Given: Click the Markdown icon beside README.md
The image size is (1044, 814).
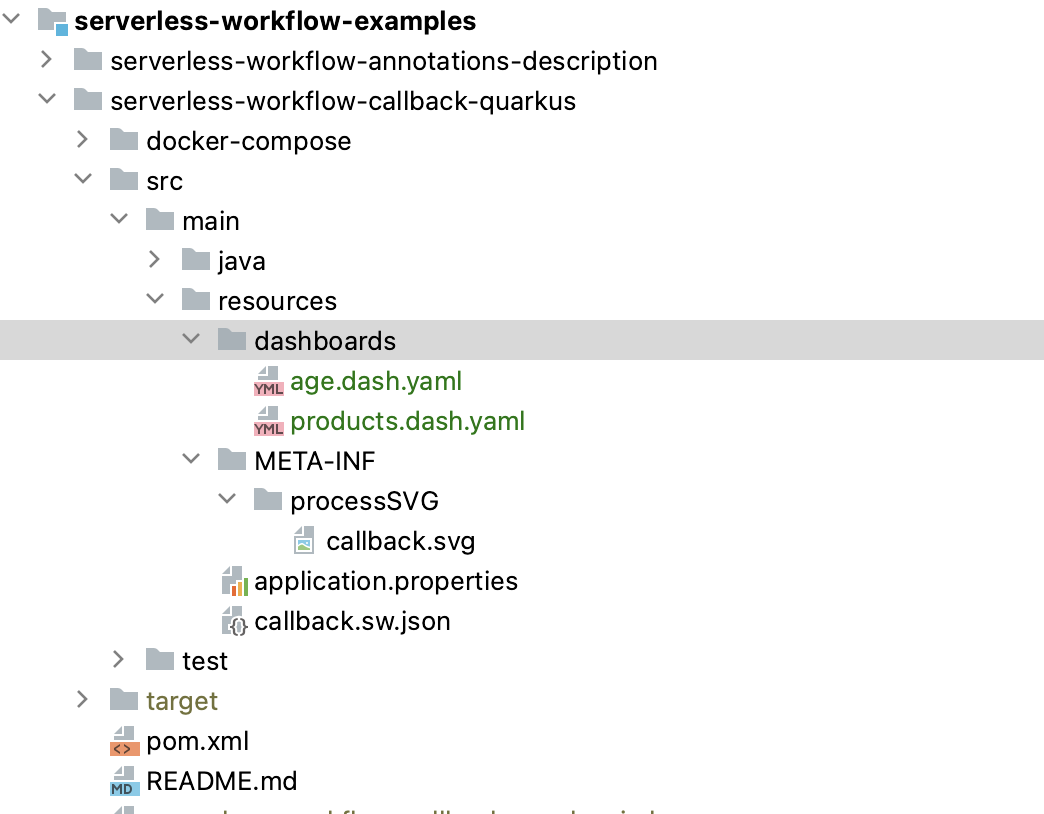Looking at the screenshot, I should [x=123, y=781].
